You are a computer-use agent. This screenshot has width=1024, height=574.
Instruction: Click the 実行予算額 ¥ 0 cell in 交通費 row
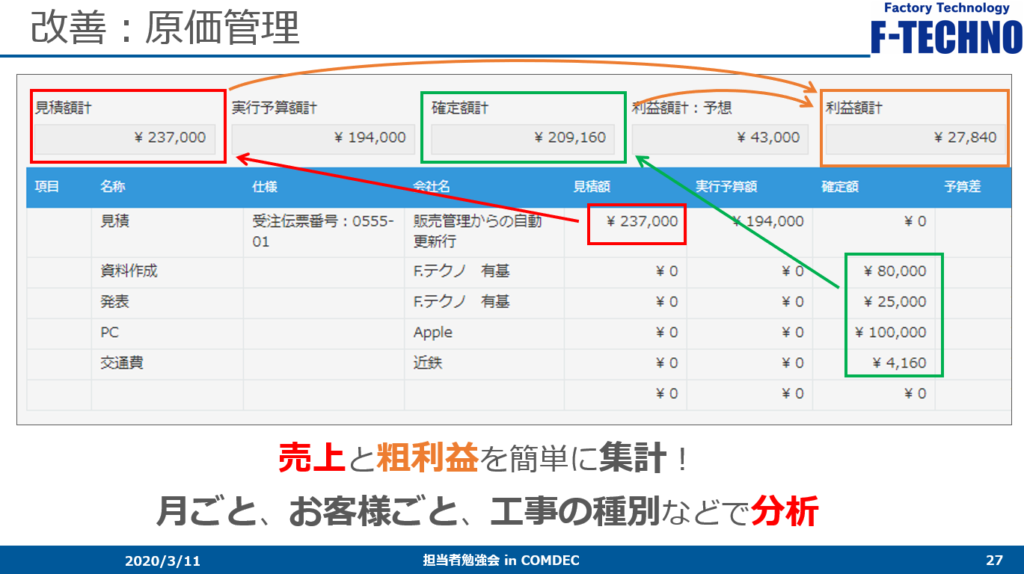click(x=750, y=364)
